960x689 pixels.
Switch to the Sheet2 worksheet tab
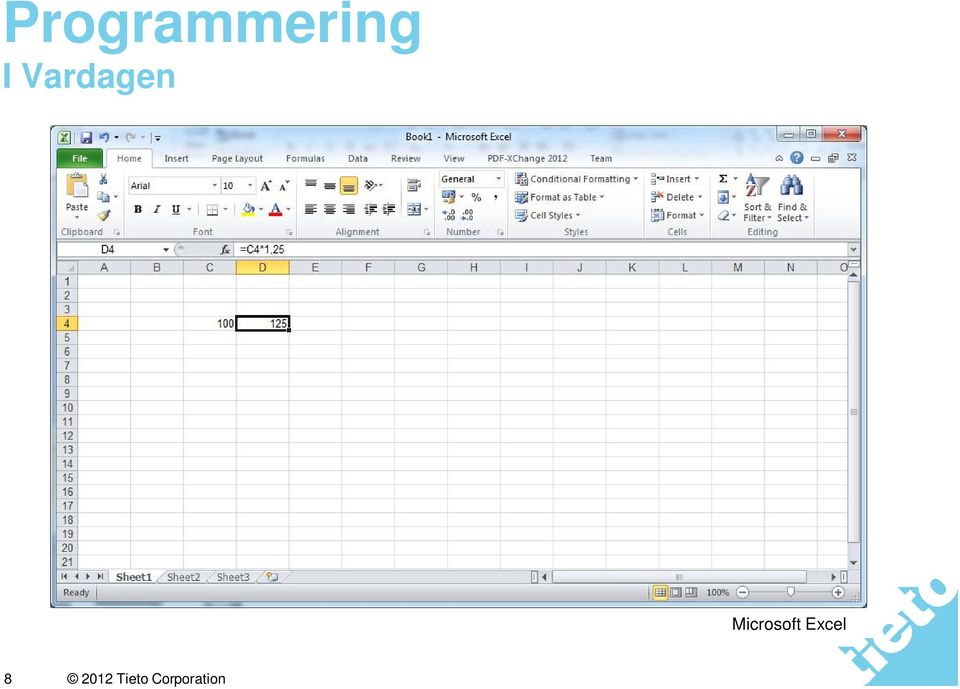(183, 577)
